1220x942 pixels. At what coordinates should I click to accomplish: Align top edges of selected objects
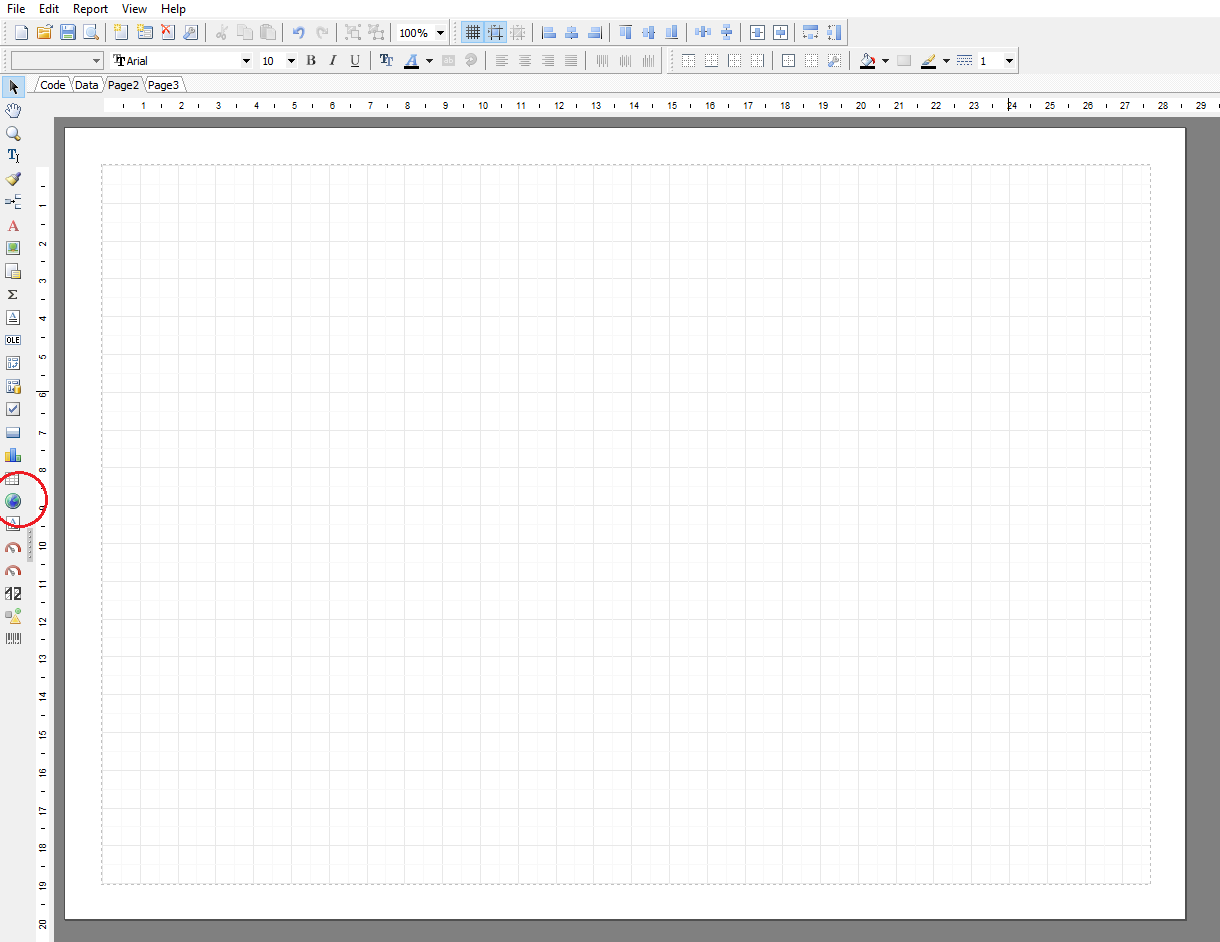click(x=626, y=32)
